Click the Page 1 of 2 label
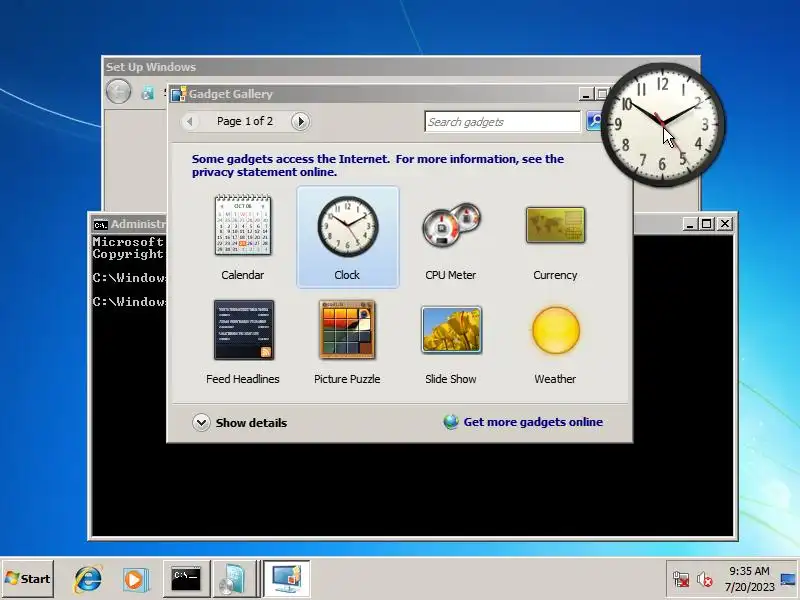This screenshot has height=600, width=800. (x=245, y=121)
